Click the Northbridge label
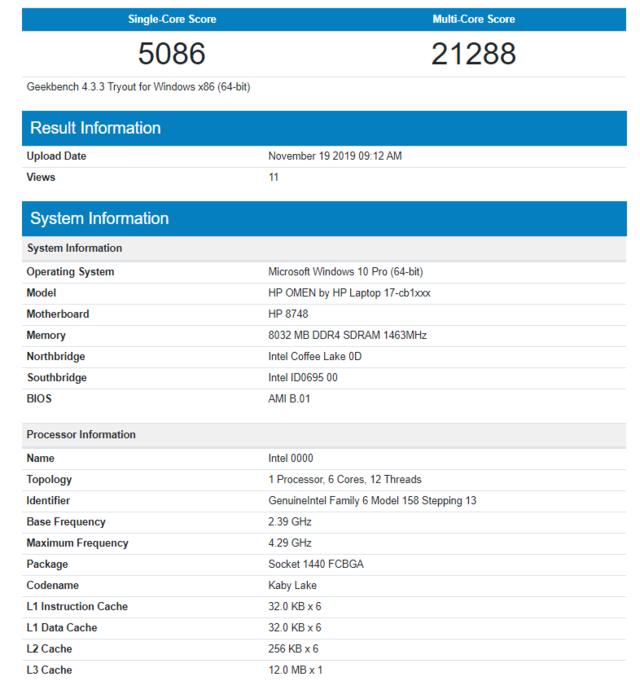The image size is (640, 690). coord(56,356)
